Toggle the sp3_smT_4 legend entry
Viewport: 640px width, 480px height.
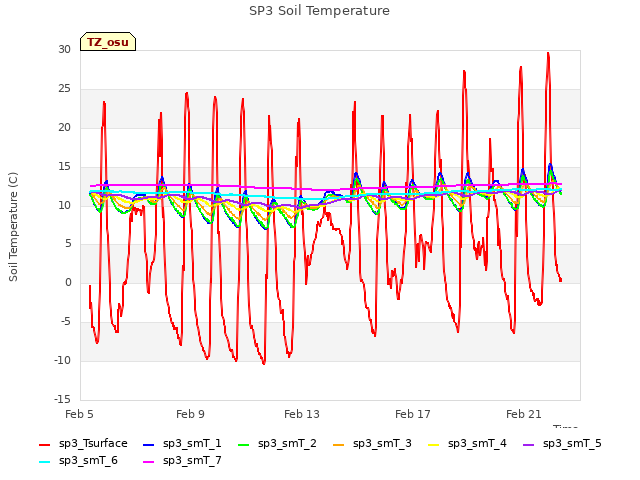click(467, 444)
